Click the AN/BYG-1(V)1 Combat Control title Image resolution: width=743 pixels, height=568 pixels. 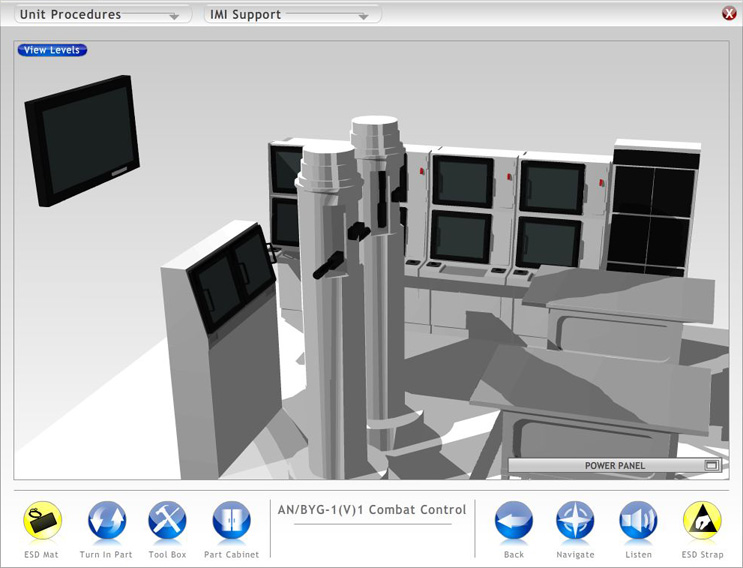coord(372,510)
